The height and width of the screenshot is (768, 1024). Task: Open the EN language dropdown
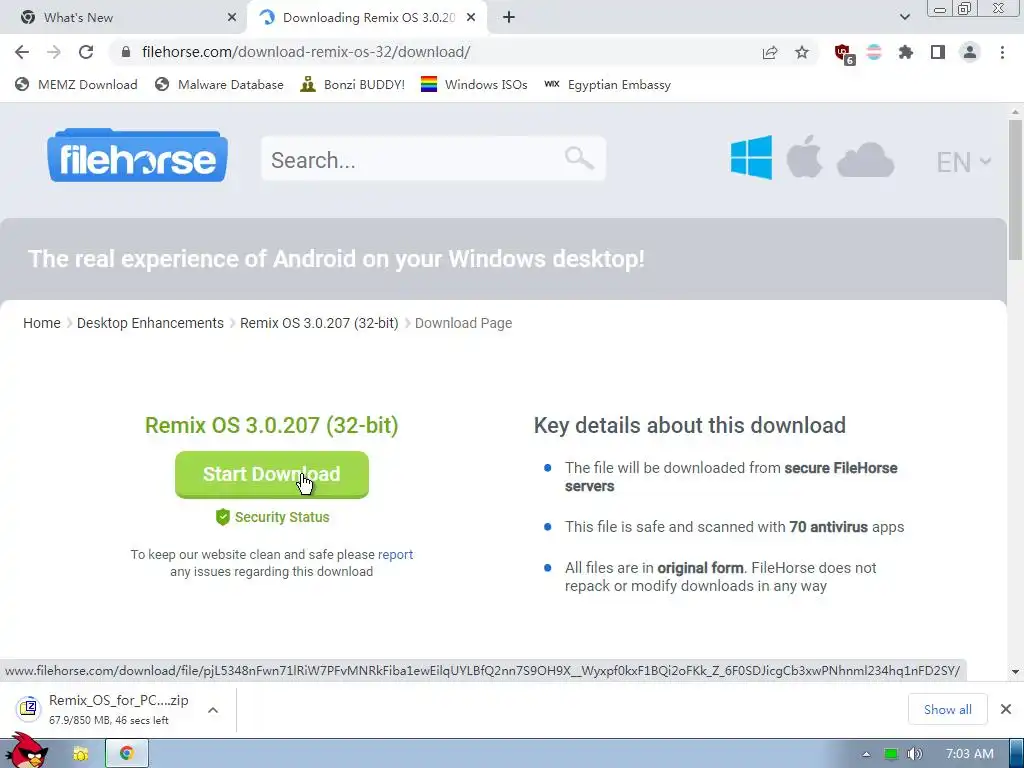coord(963,162)
